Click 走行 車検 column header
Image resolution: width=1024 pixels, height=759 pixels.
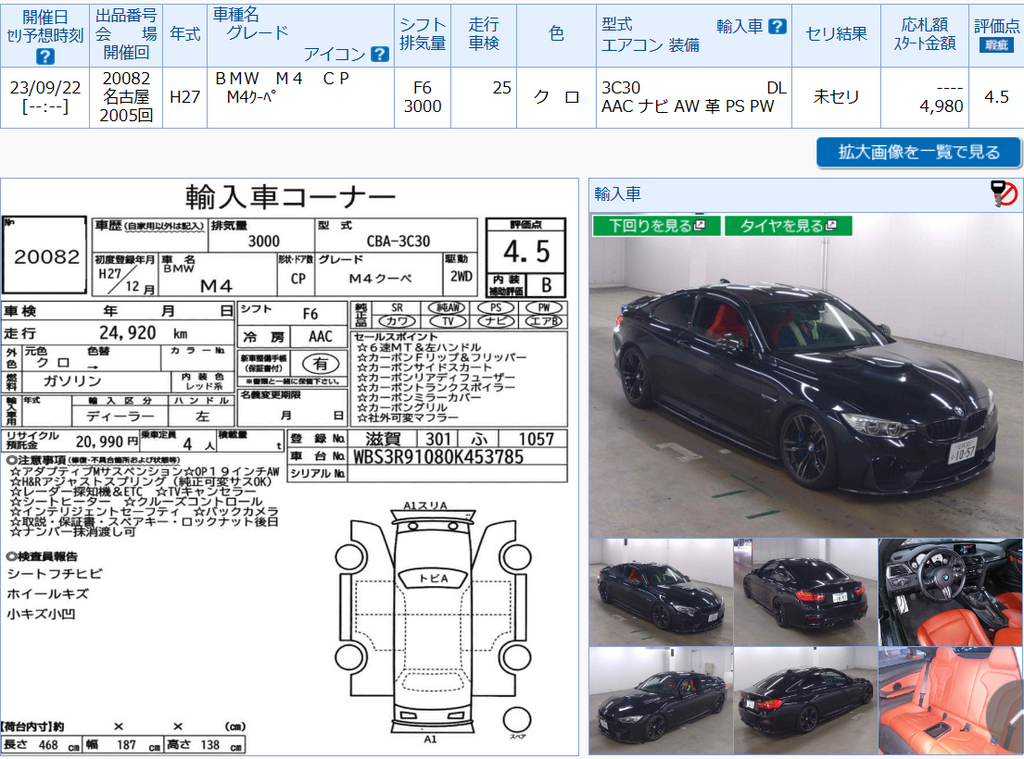[x=483, y=34]
